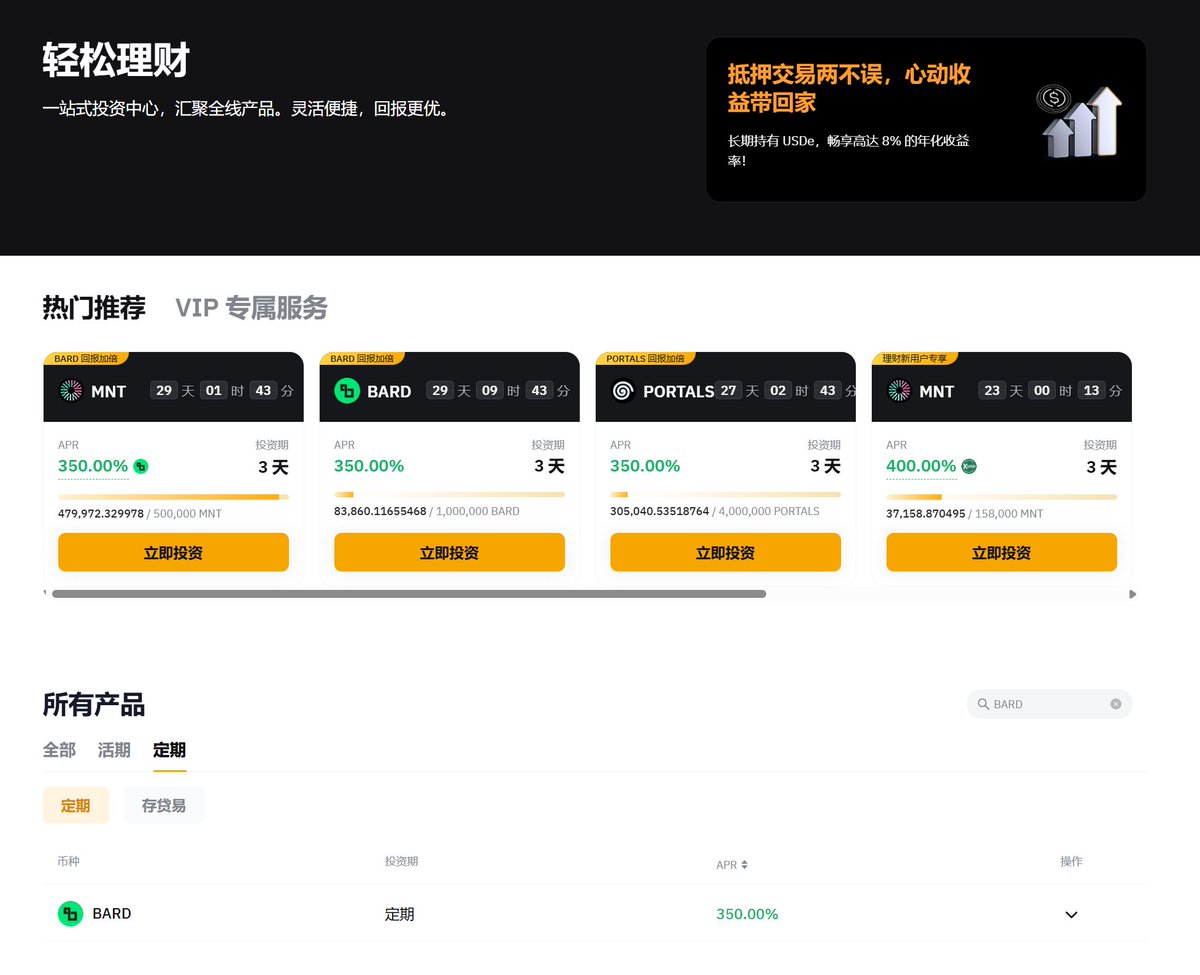Select the 定期 products tab

point(169,750)
